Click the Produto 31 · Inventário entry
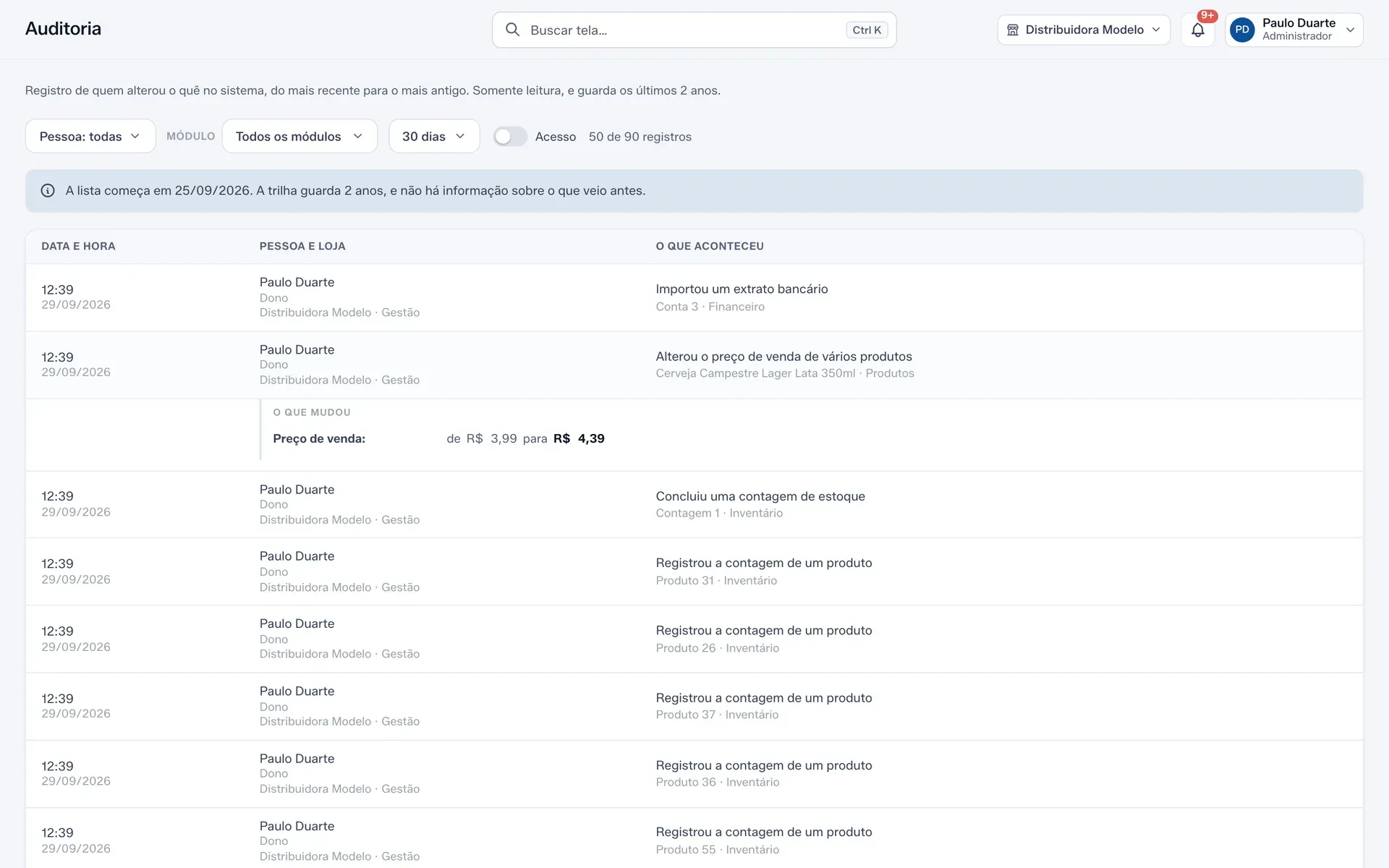This screenshot has height=868, width=1389. (x=716, y=581)
